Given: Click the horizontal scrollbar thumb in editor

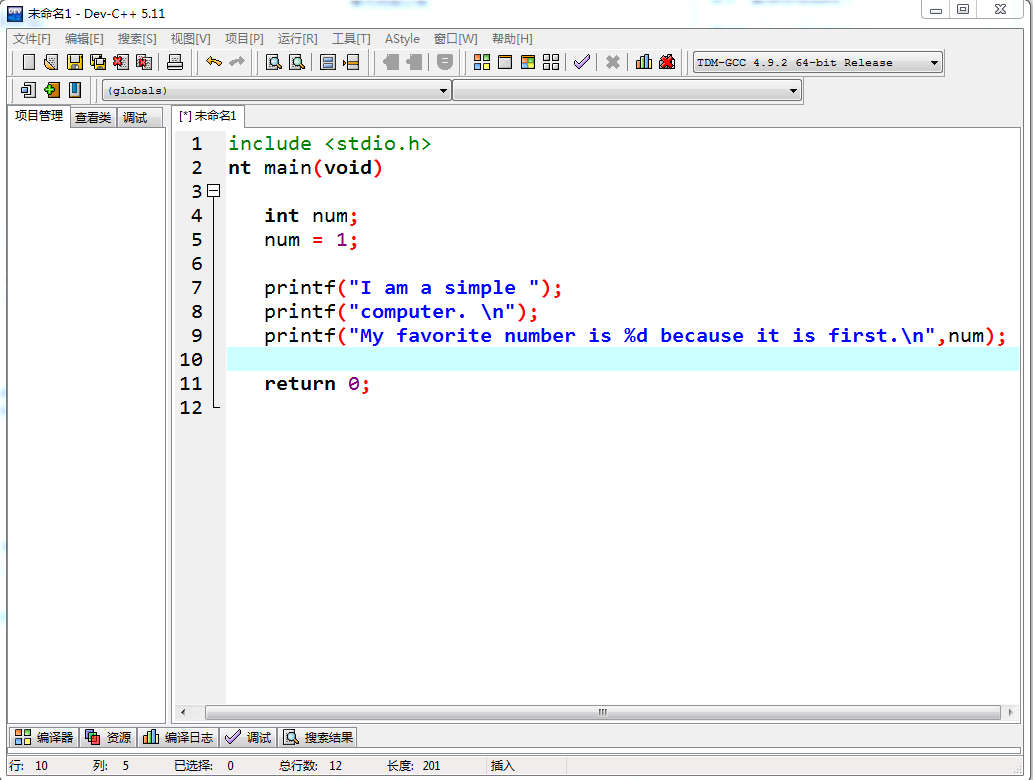Looking at the screenshot, I should click(x=602, y=712).
